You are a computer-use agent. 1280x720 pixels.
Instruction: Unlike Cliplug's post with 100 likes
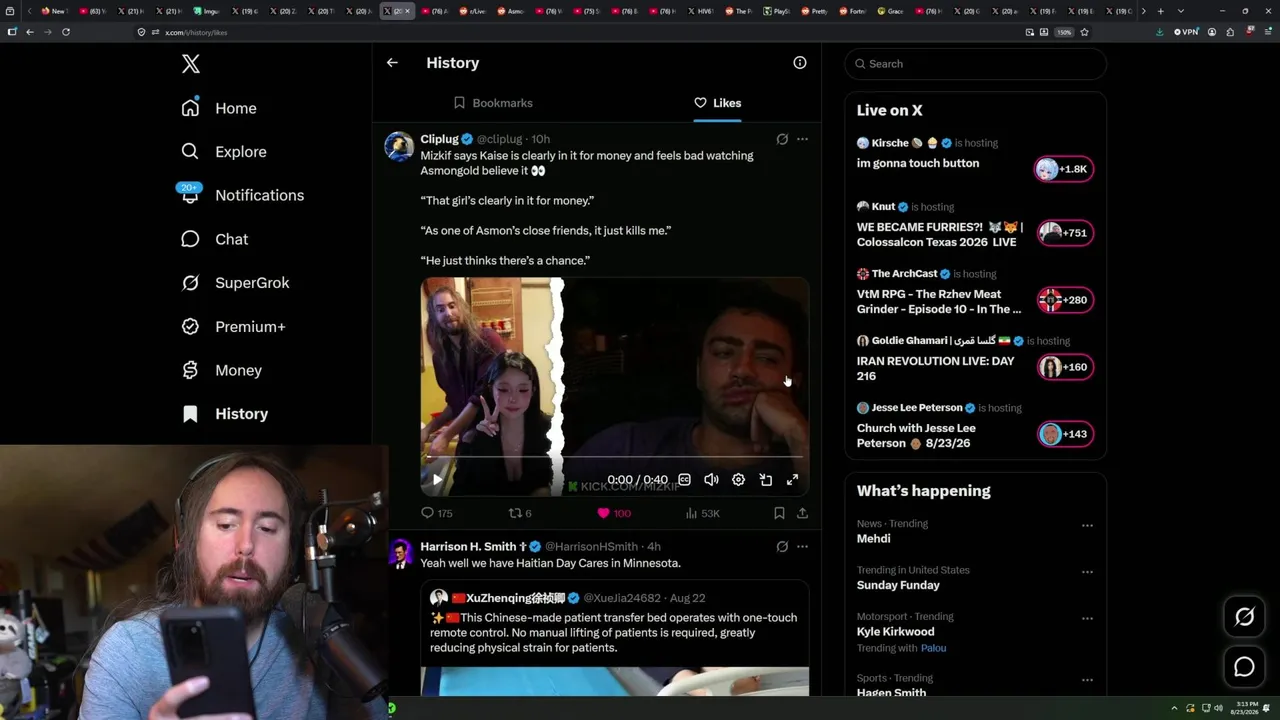(x=614, y=513)
